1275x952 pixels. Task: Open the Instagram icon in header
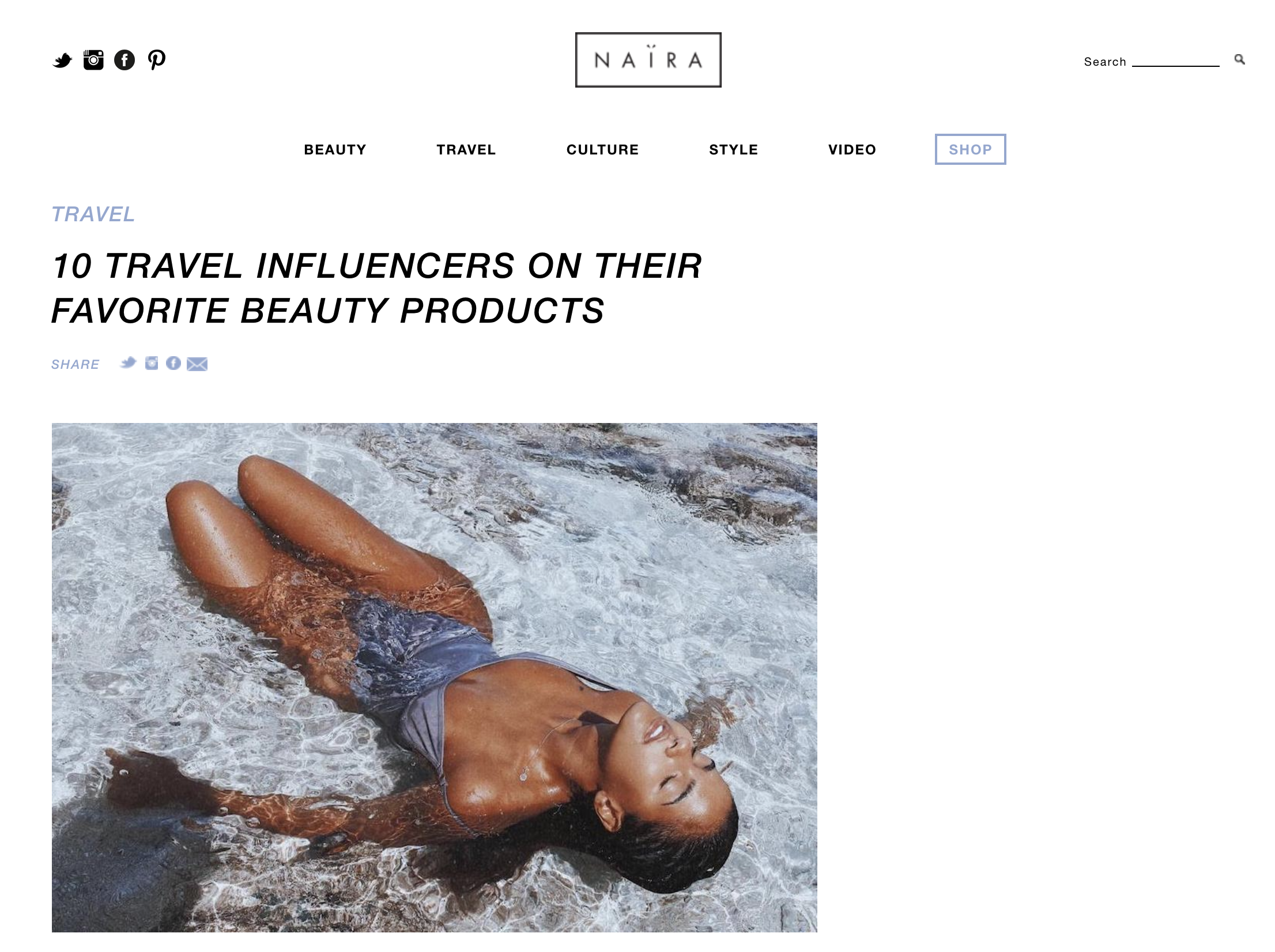tap(93, 59)
